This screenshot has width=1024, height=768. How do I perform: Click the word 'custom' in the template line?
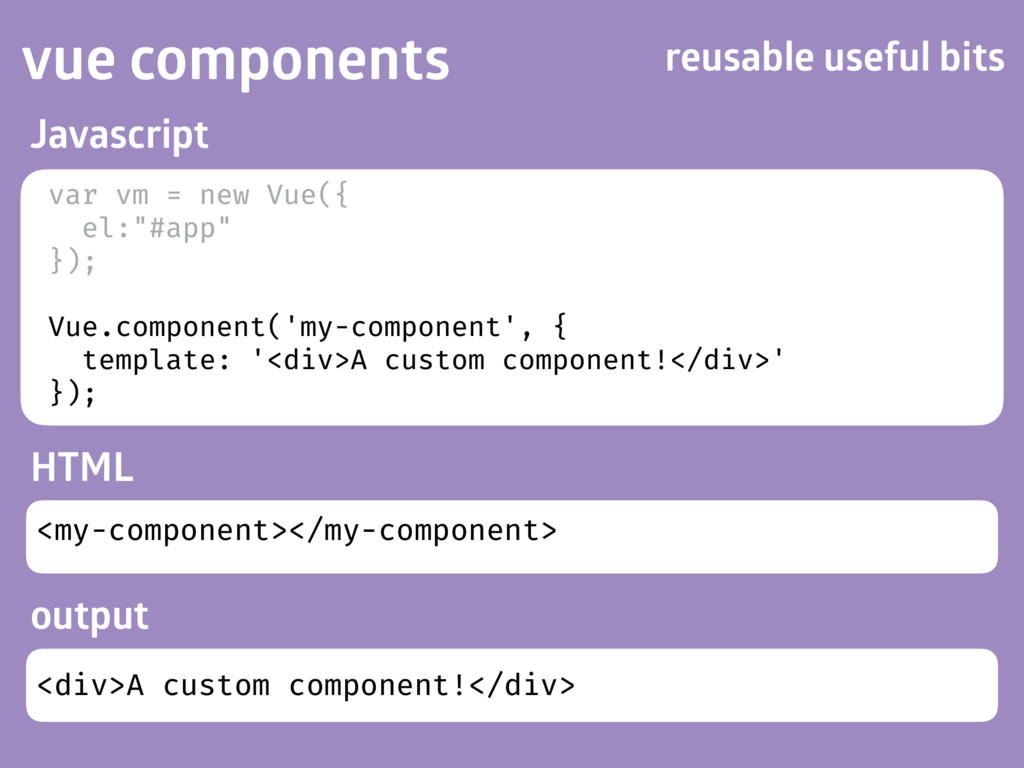coord(434,360)
